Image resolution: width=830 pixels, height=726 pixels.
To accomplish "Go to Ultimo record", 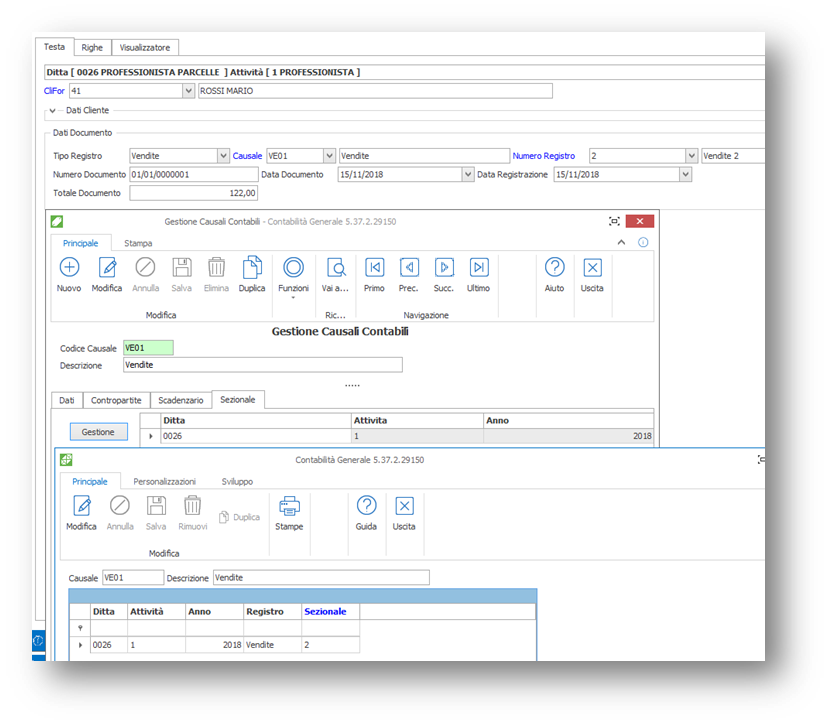I will point(479,268).
